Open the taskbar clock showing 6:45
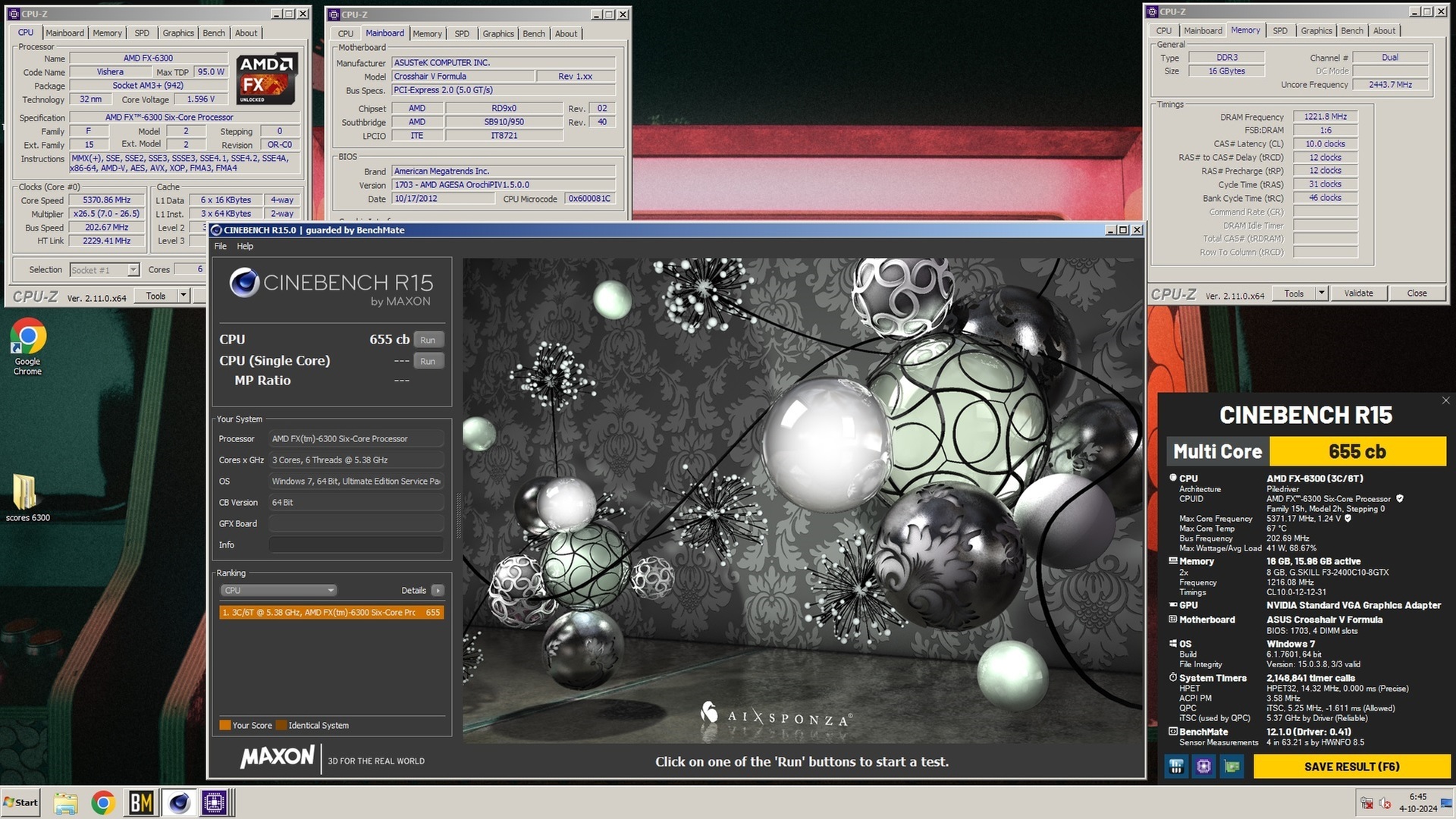1456x819 pixels. [1417, 802]
